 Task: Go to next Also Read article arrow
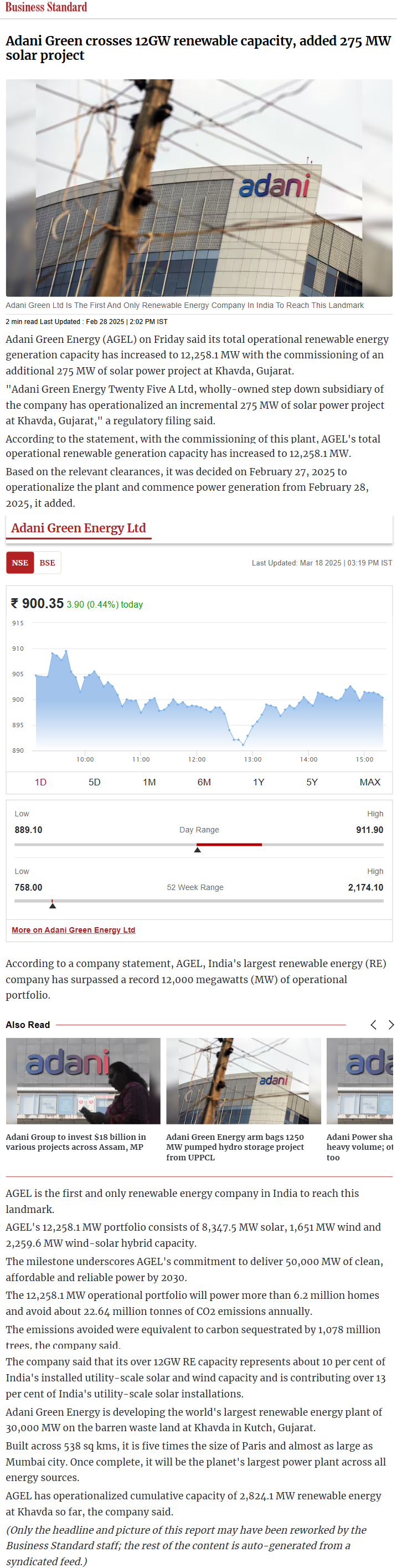point(391,1025)
